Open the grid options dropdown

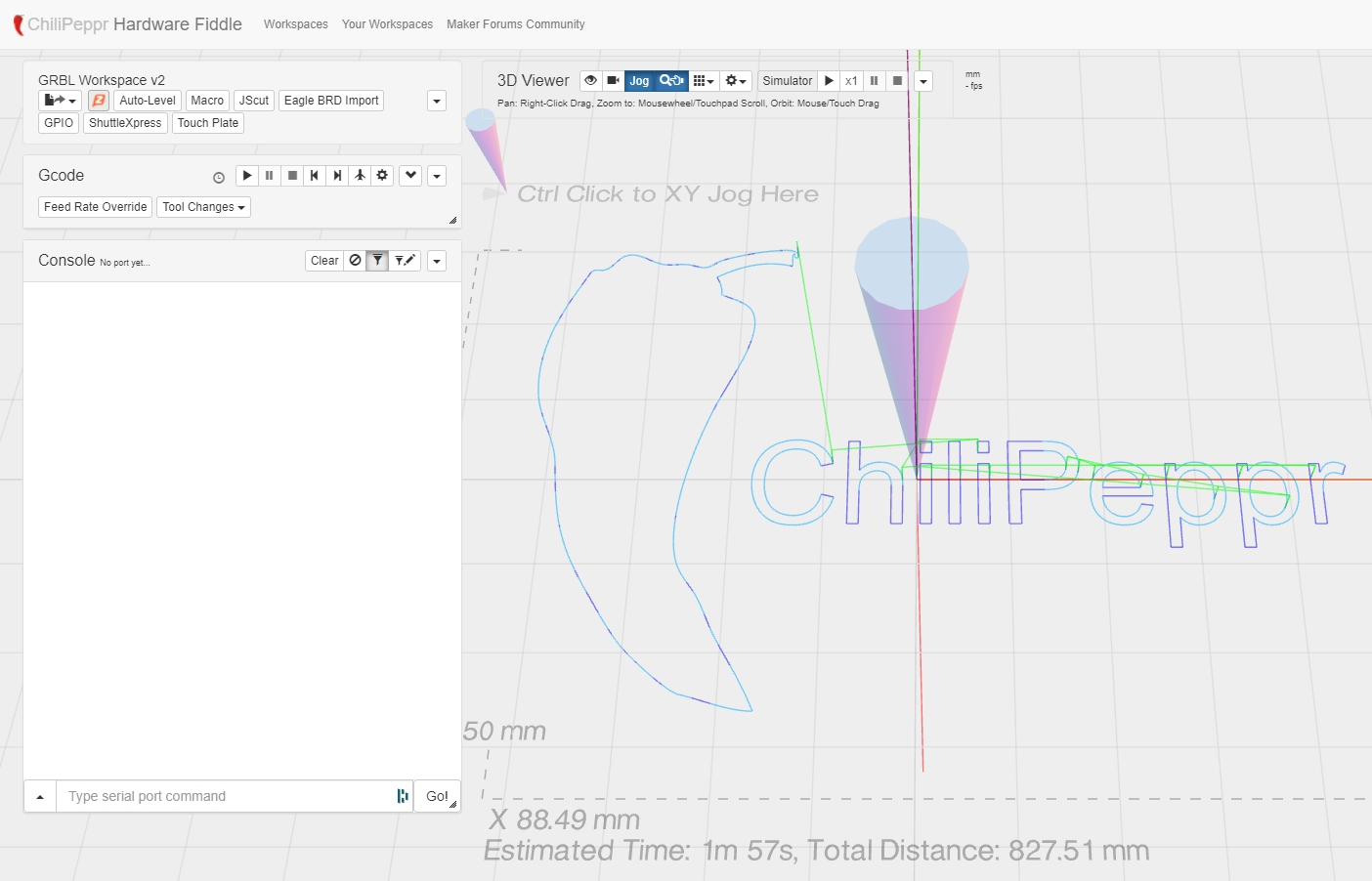[x=704, y=81]
